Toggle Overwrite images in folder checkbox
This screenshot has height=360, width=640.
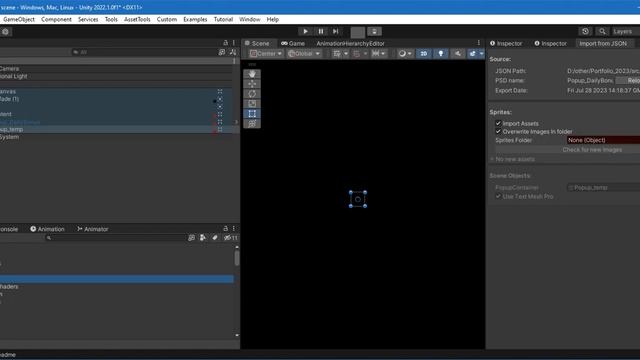(x=498, y=131)
